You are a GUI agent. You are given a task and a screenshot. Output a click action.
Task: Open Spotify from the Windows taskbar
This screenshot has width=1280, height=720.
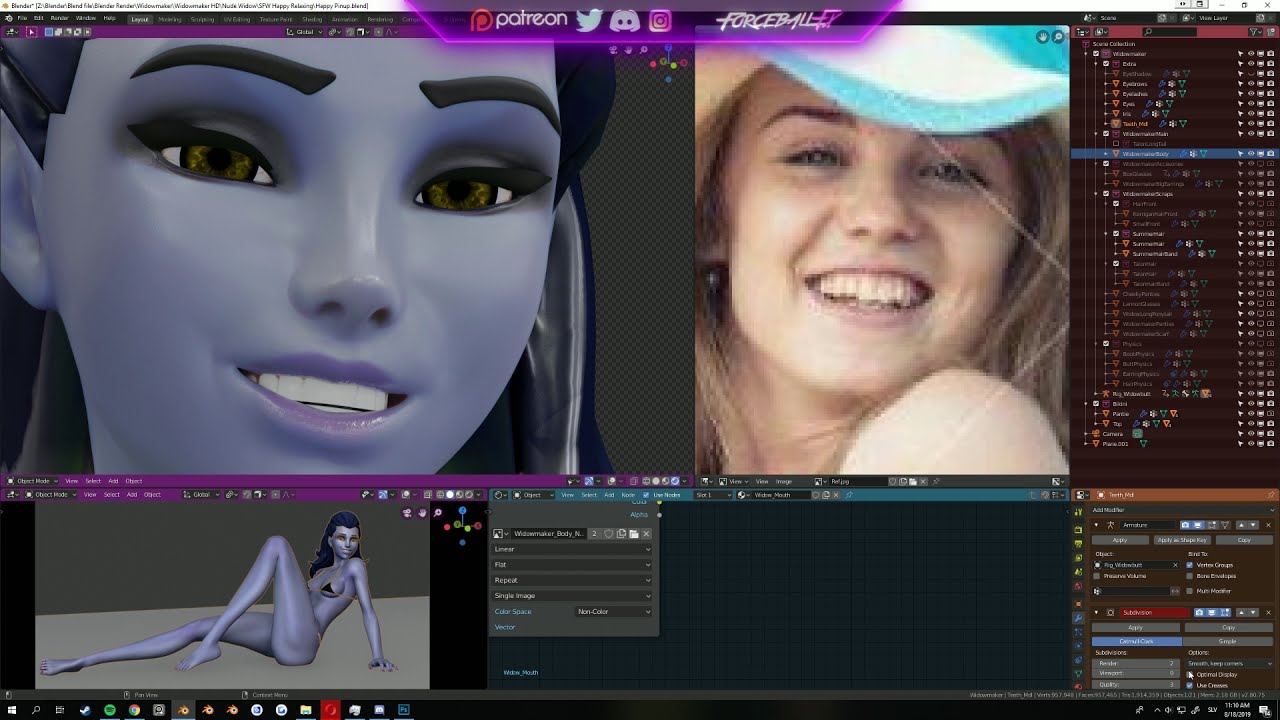109,709
